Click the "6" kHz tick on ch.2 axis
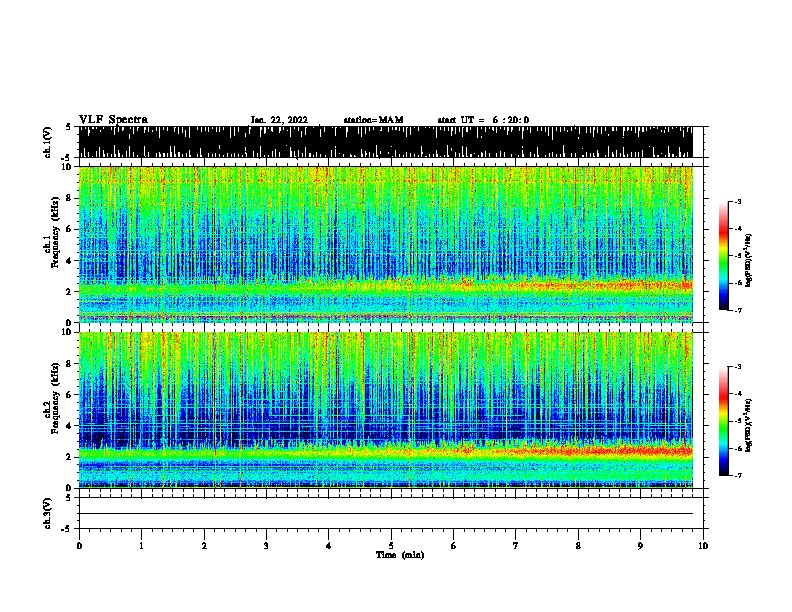Screen dimensions: 792x612 coord(69,394)
